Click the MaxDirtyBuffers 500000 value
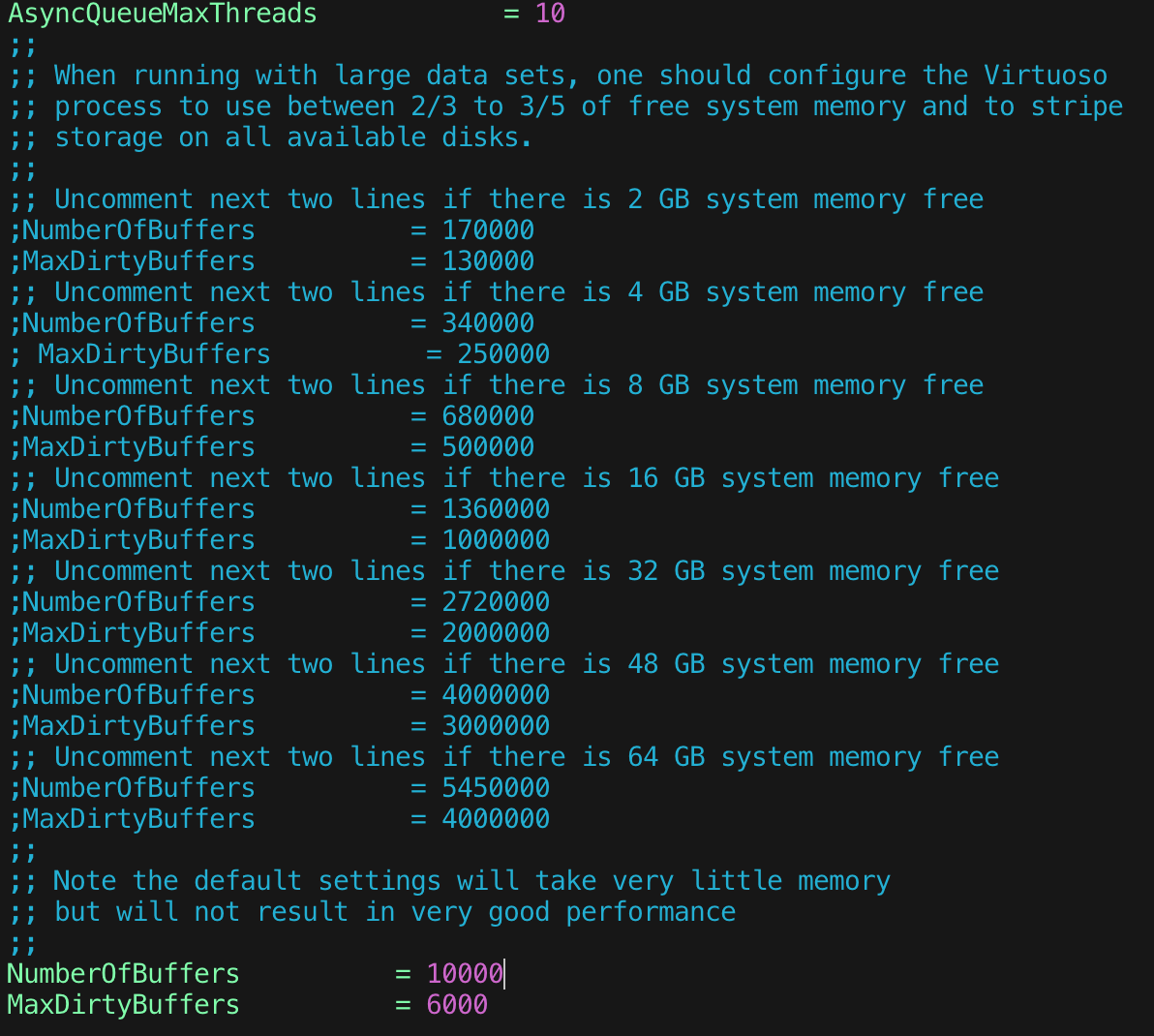This screenshot has width=1154, height=1036. click(290, 446)
